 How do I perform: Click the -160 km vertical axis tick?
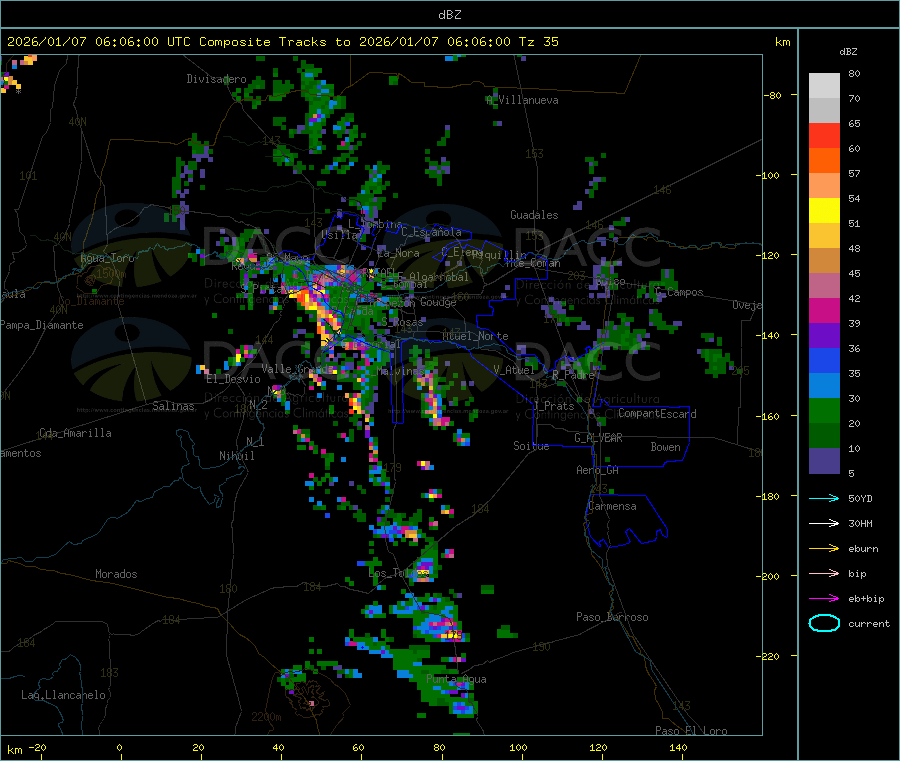point(767,416)
